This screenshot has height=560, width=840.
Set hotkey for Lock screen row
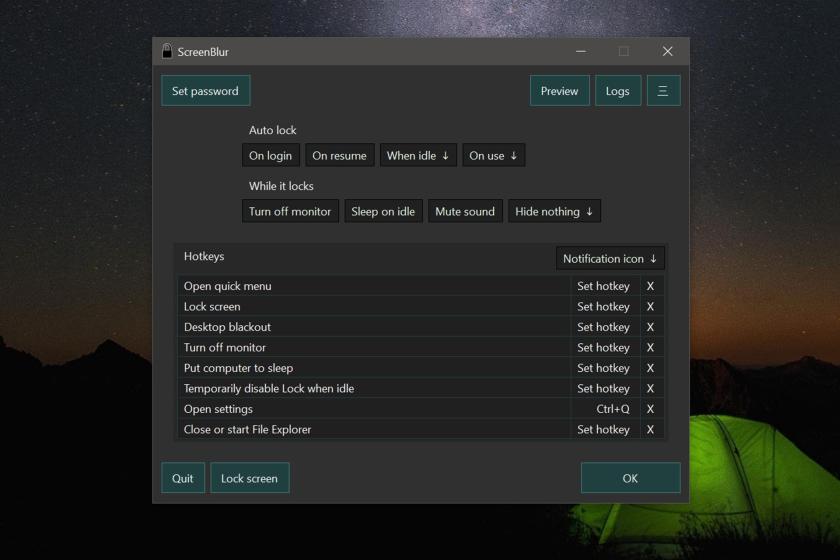click(603, 307)
